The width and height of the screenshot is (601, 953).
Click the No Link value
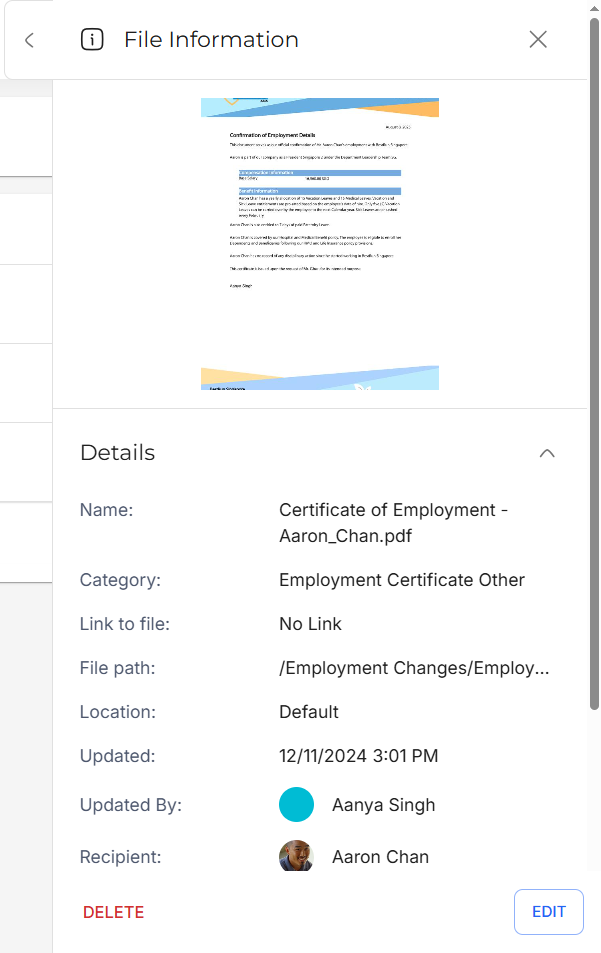tap(310, 624)
